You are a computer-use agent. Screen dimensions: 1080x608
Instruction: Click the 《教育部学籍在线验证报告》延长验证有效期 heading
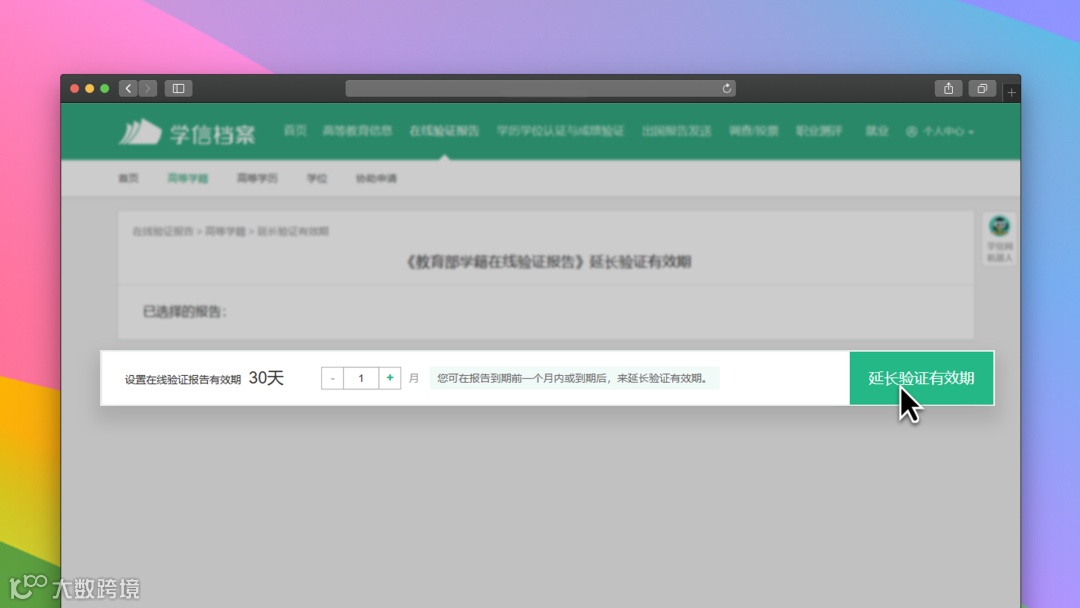pos(547,262)
